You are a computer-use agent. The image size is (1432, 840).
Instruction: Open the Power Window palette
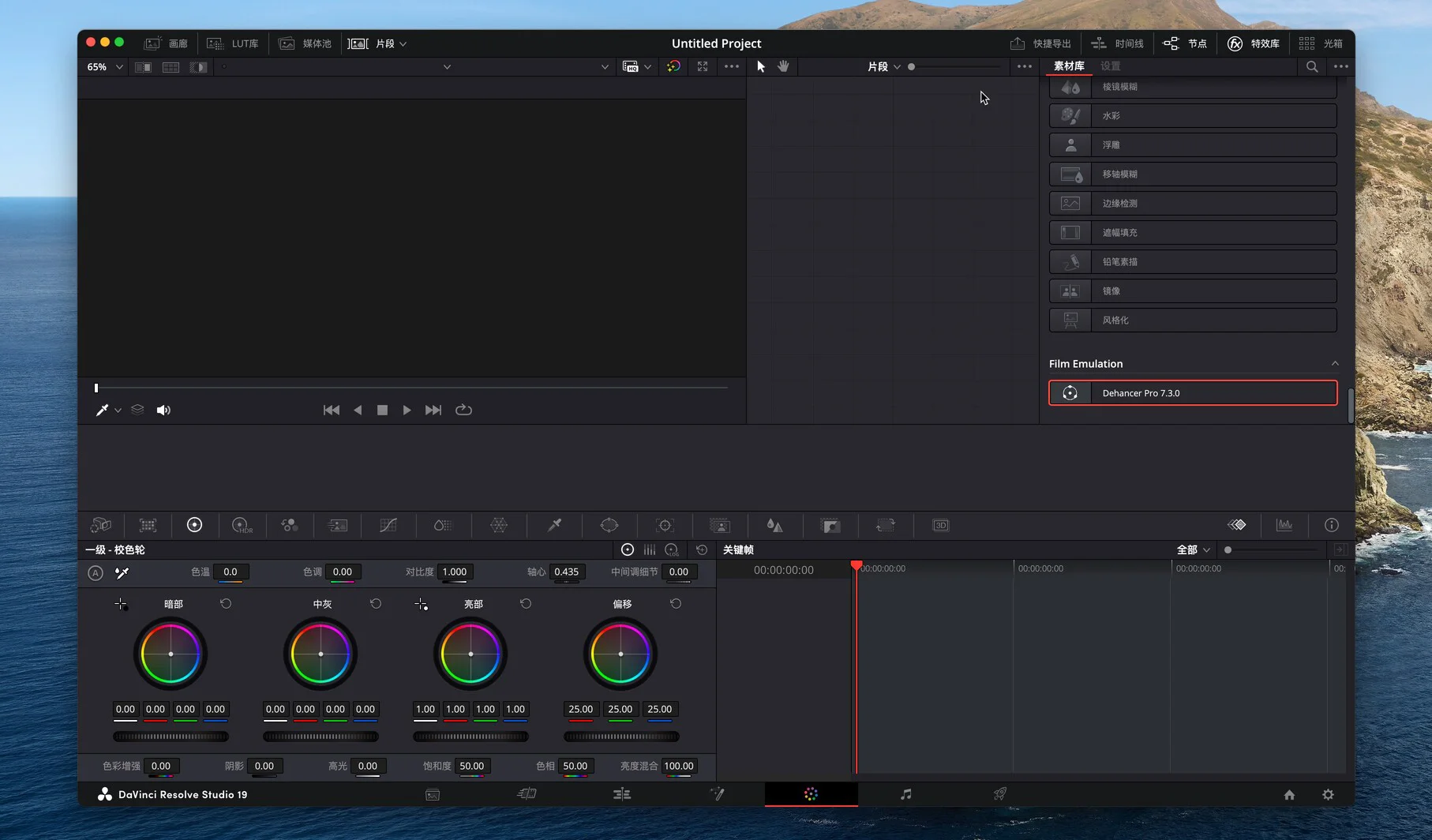[609, 526]
